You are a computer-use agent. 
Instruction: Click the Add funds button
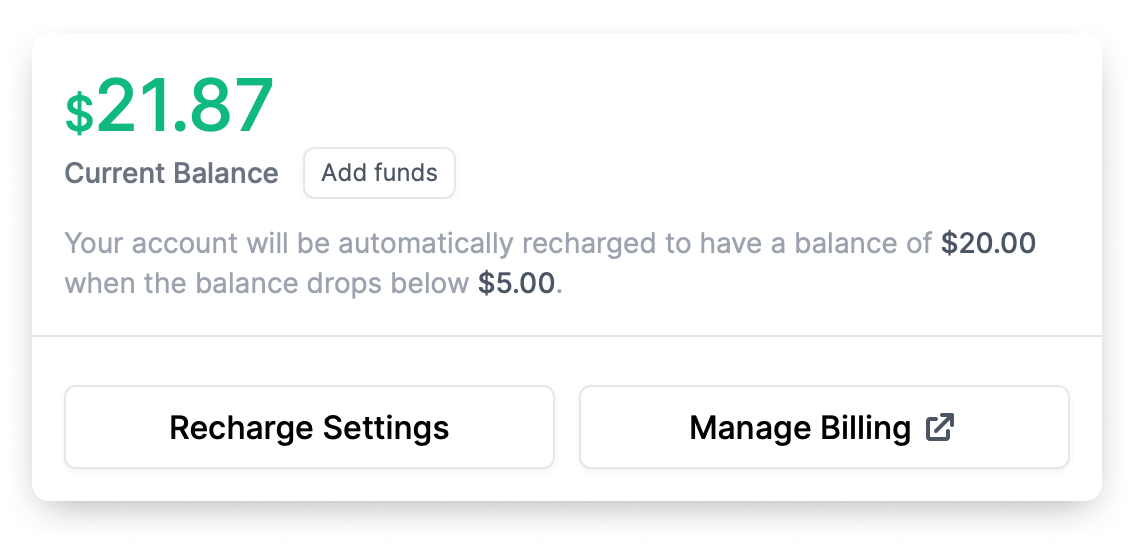[x=380, y=173]
